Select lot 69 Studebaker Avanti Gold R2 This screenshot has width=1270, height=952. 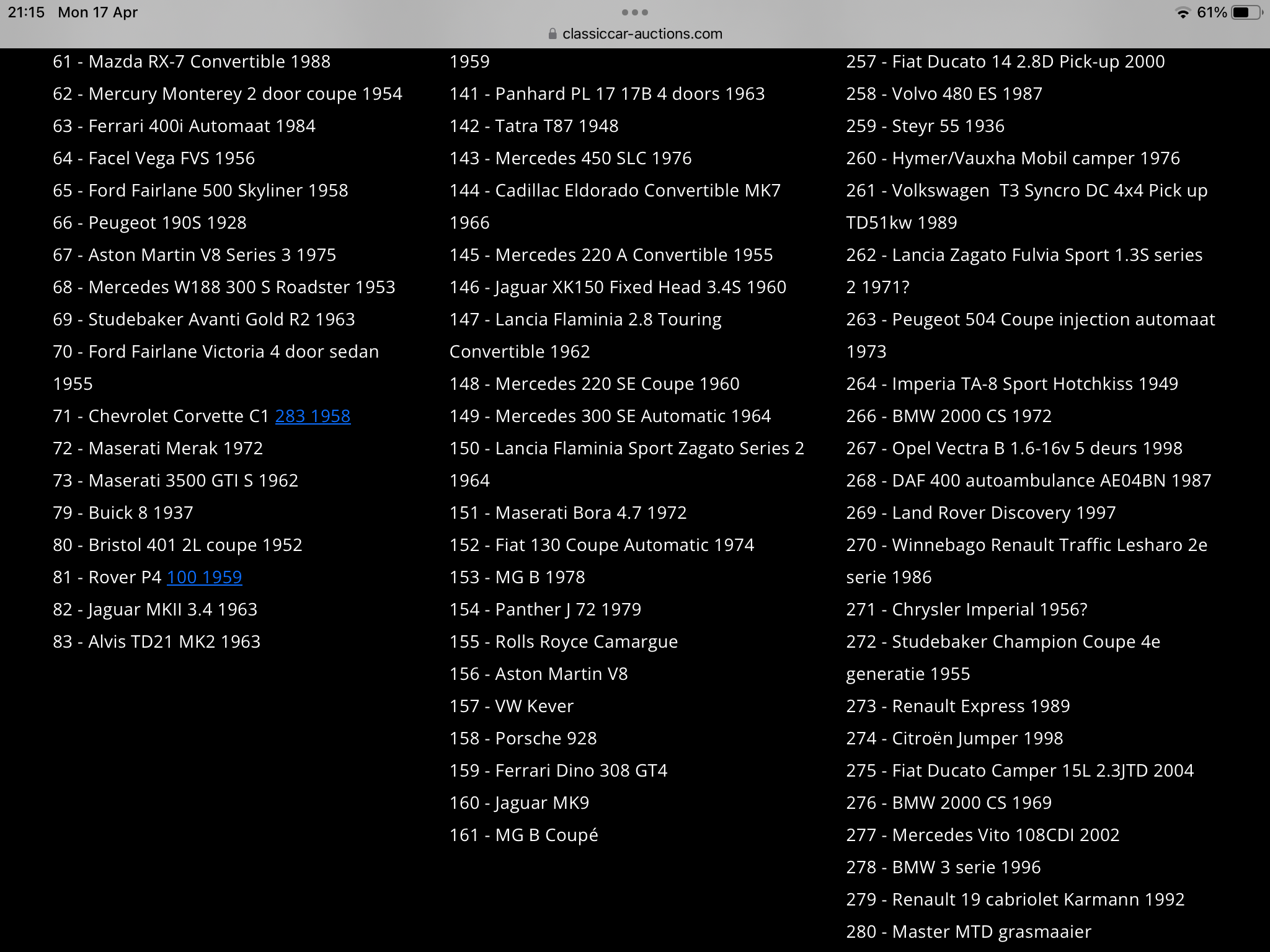[204, 319]
